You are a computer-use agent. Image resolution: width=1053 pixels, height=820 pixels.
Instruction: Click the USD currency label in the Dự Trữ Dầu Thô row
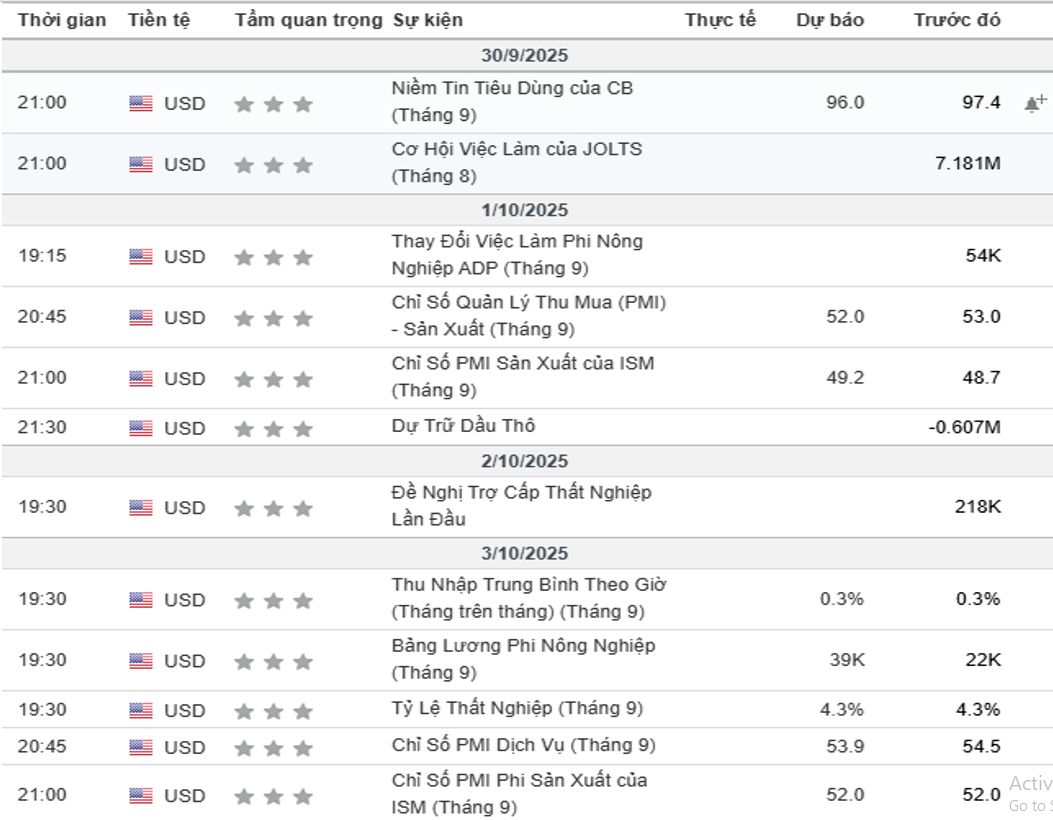coord(184,429)
